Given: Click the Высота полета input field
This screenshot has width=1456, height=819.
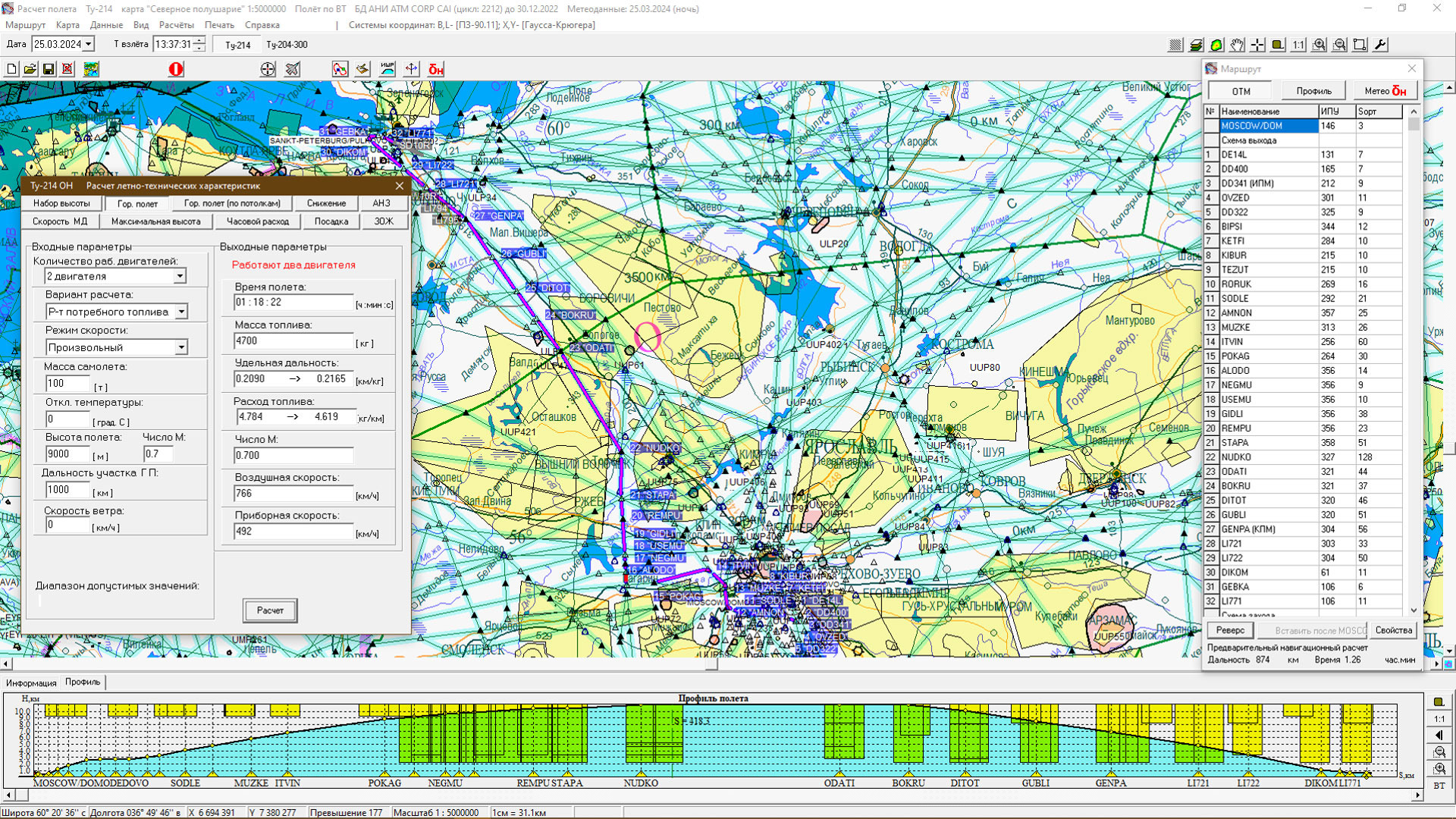Looking at the screenshot, I should 68,454.
